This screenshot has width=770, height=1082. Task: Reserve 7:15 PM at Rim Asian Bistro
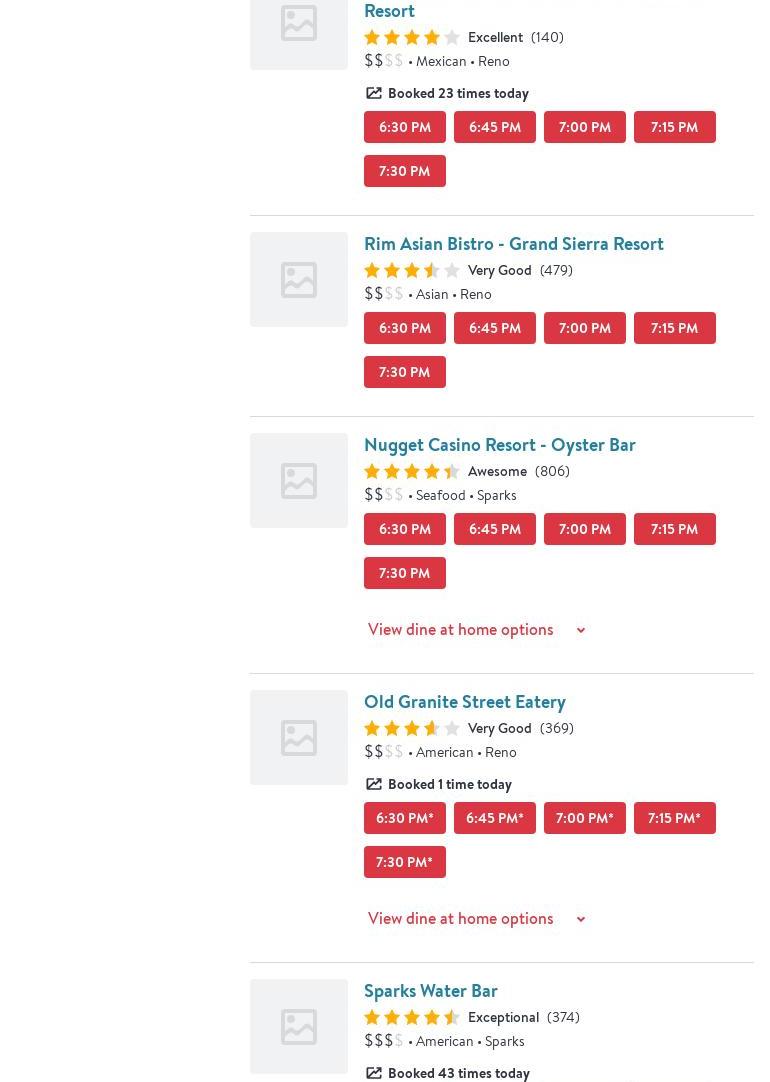(674, 328)
